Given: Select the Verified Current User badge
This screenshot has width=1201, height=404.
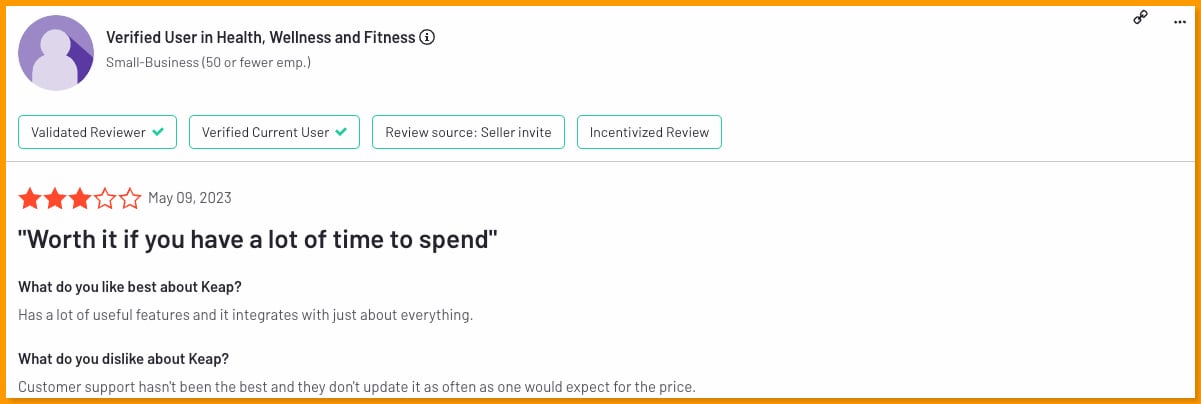Looking at the screenshot, I should 274,132.
